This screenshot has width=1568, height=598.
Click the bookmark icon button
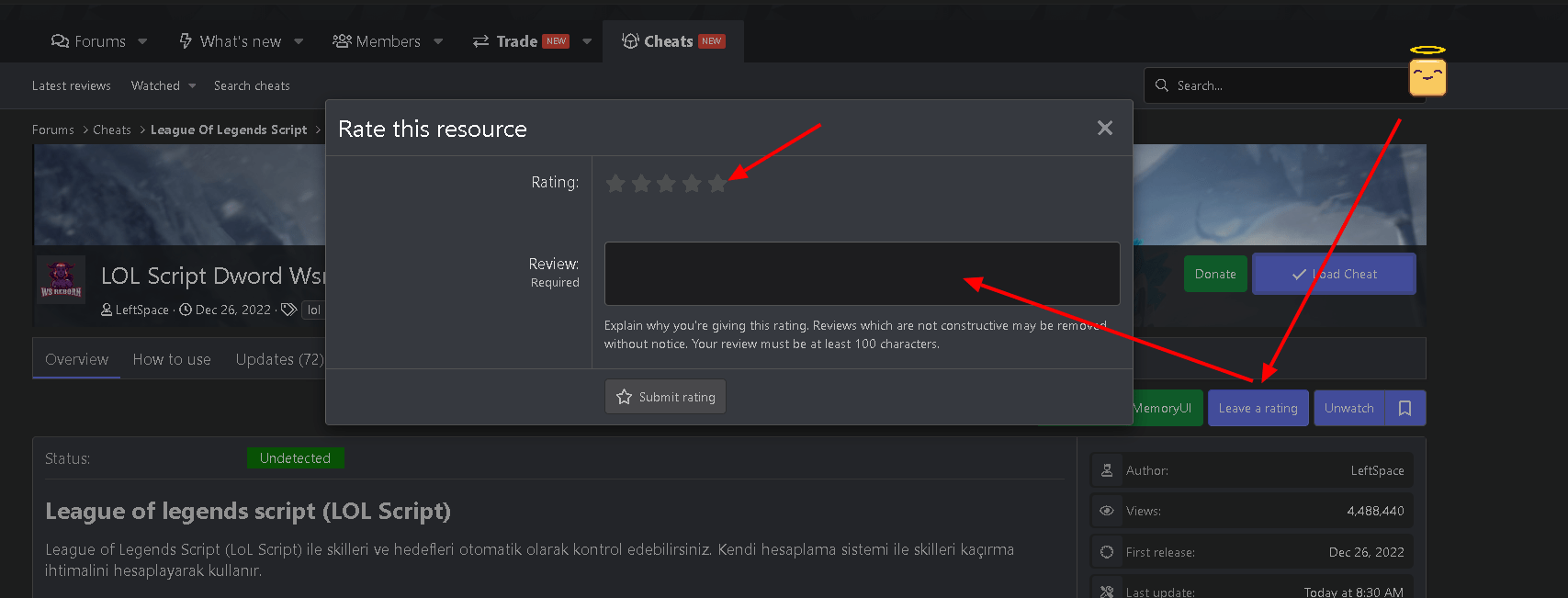(1405, 408)
